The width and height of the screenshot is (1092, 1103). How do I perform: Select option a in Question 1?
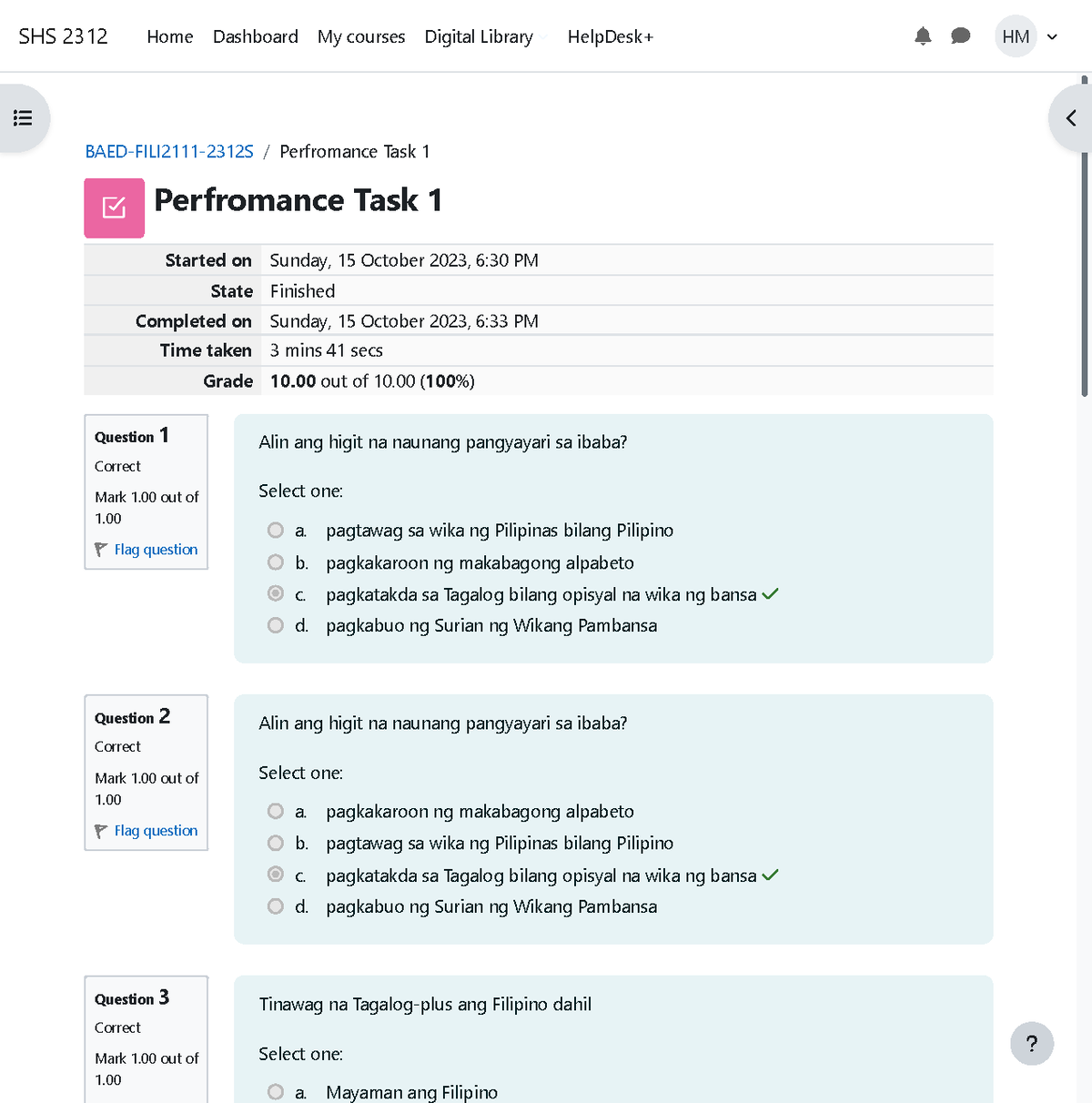point(276,530)
